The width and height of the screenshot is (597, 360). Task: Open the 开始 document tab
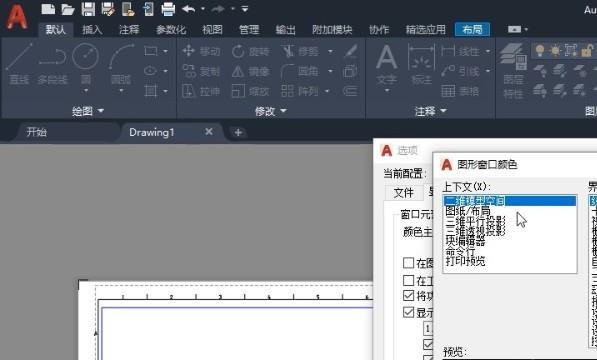click(x=37, y=132)
